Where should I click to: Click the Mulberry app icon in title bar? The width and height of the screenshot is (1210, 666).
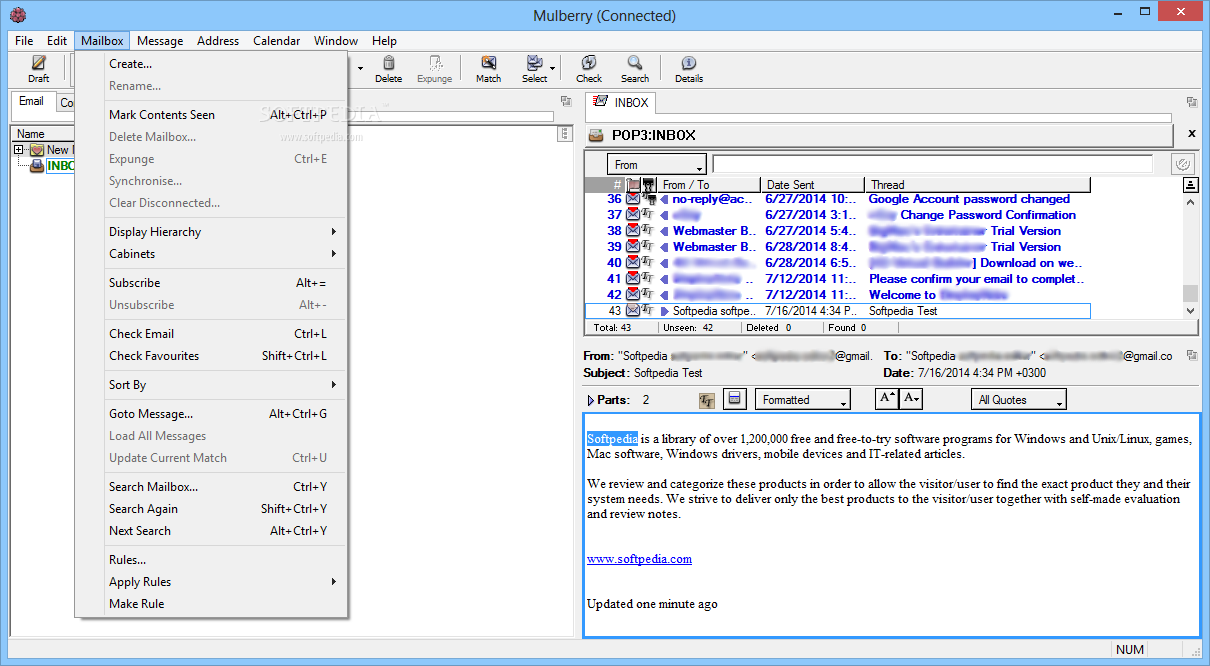pyautogui.click(x=17, y=15)
